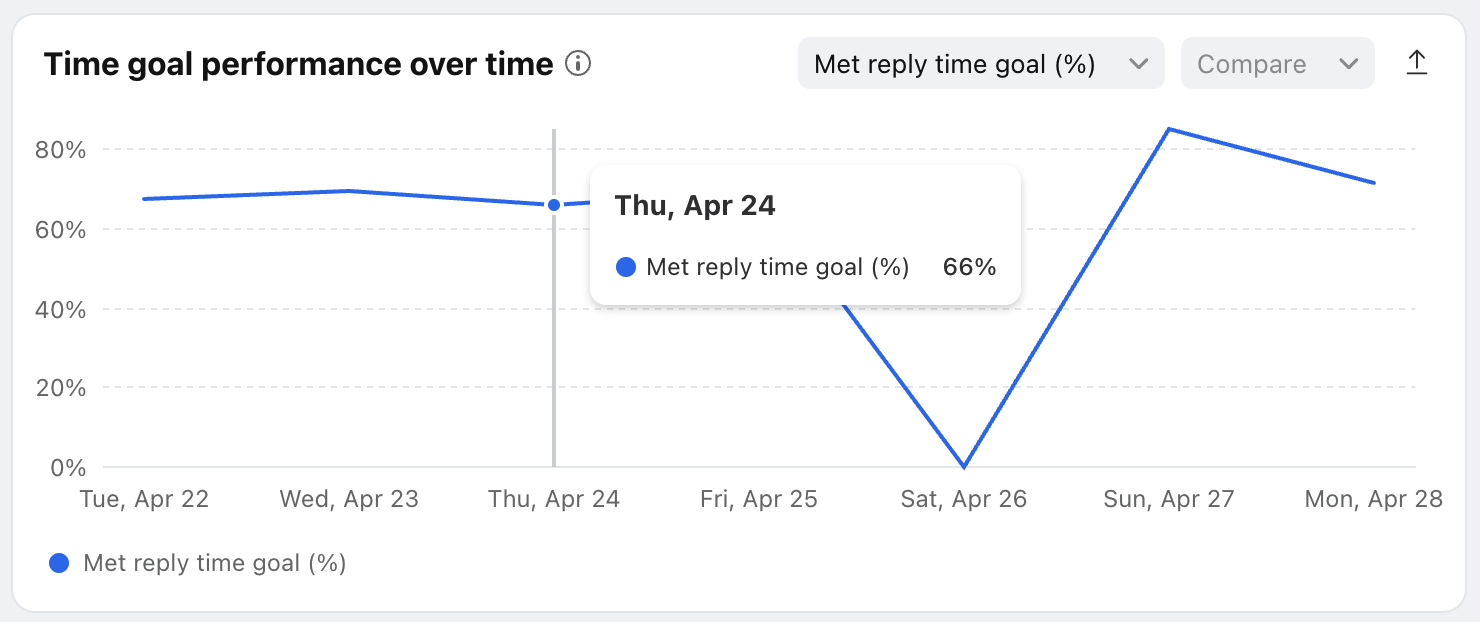Image resolution: width=1480 pixels, height=622 pixels.
Task: Toggle the Met reply time goal legend series
Action: click(x=198, y=563)
